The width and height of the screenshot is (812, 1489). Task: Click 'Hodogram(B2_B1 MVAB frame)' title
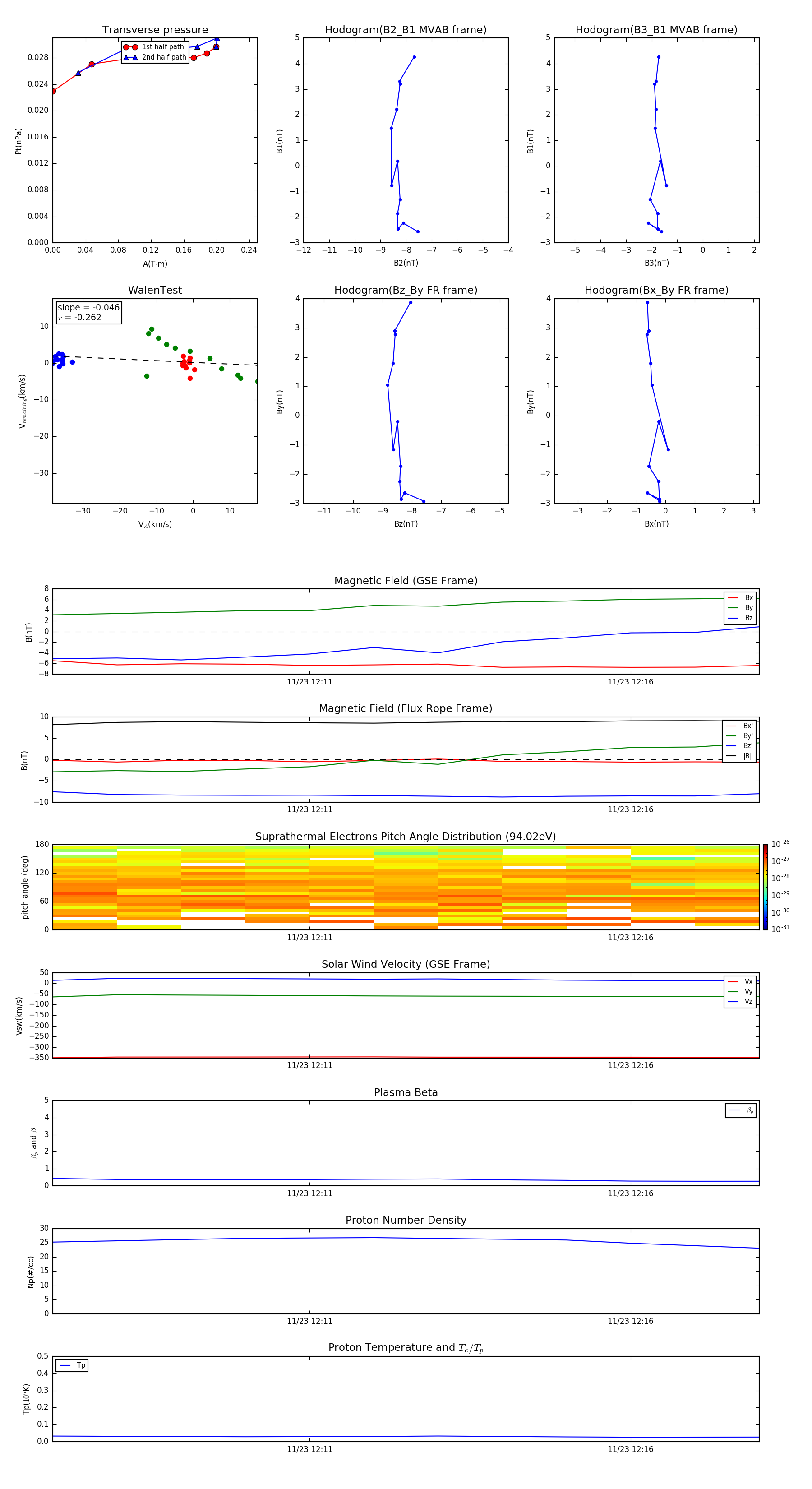pos(406,30)
